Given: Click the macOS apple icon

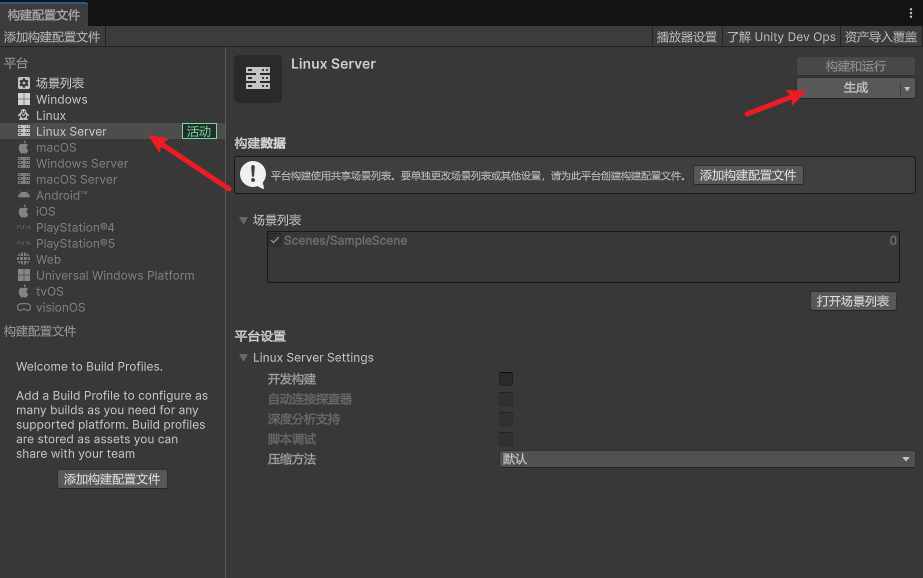Looking at the screenshot, I should click(x=24, y=147).
